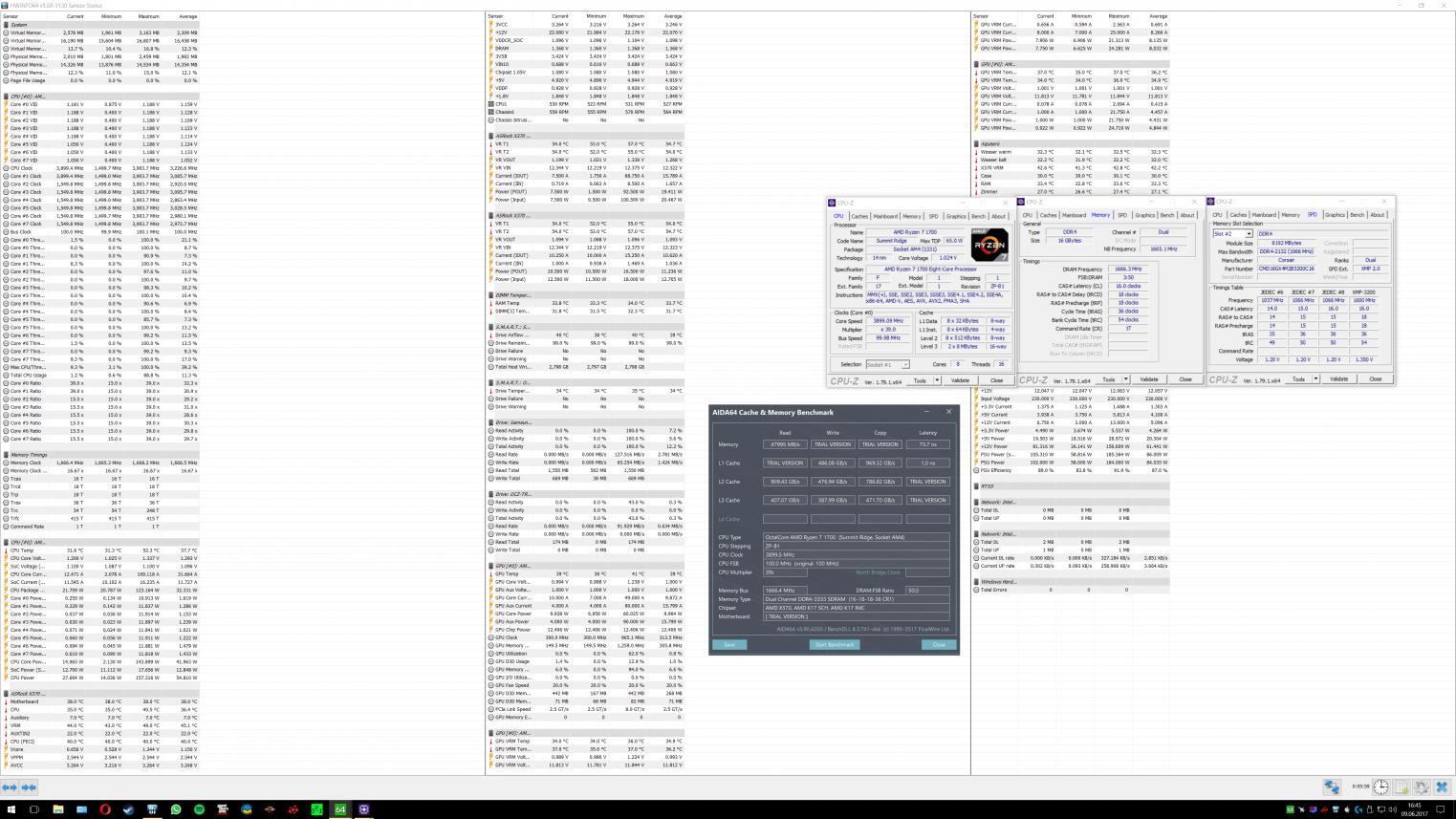Viewport: 1456px width, 819px height.
Task: Switch to purple CPU-Z taskbar icon
Action: 364,808
